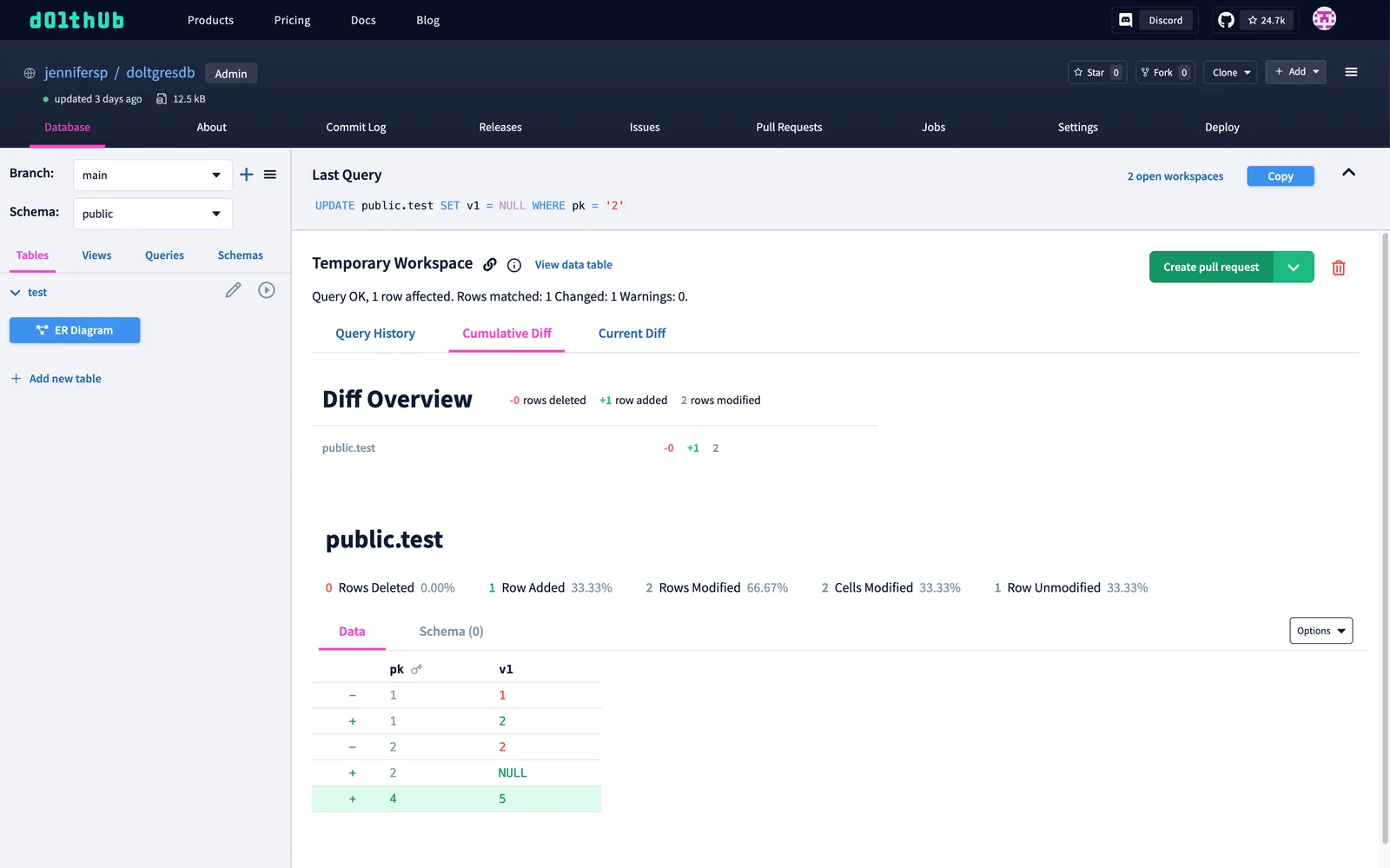Collapse the test table entry
The image size is (1390, 868).
tap(16, 293)
